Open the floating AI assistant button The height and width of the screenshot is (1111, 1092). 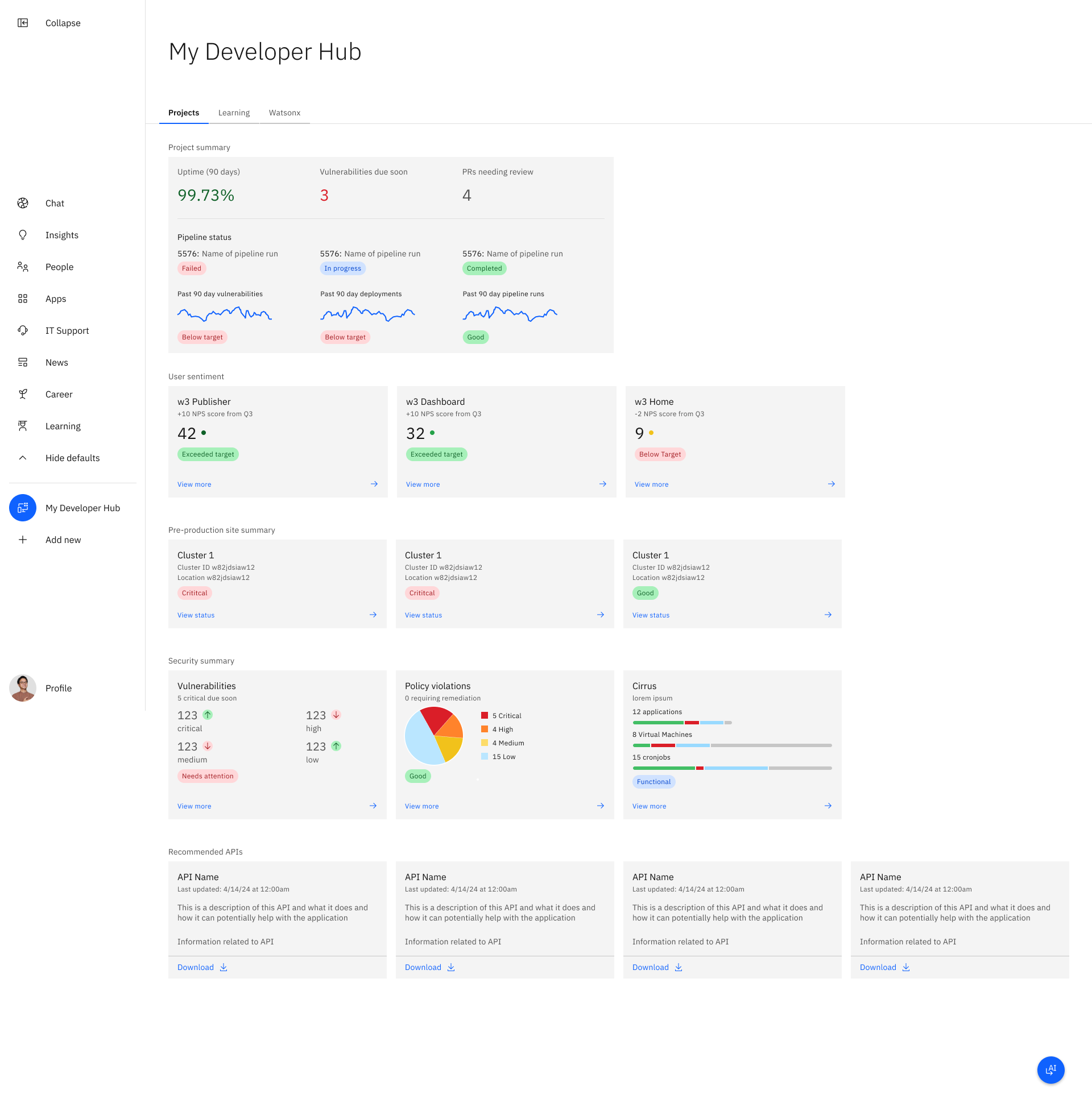(x=1050, y=1069)
